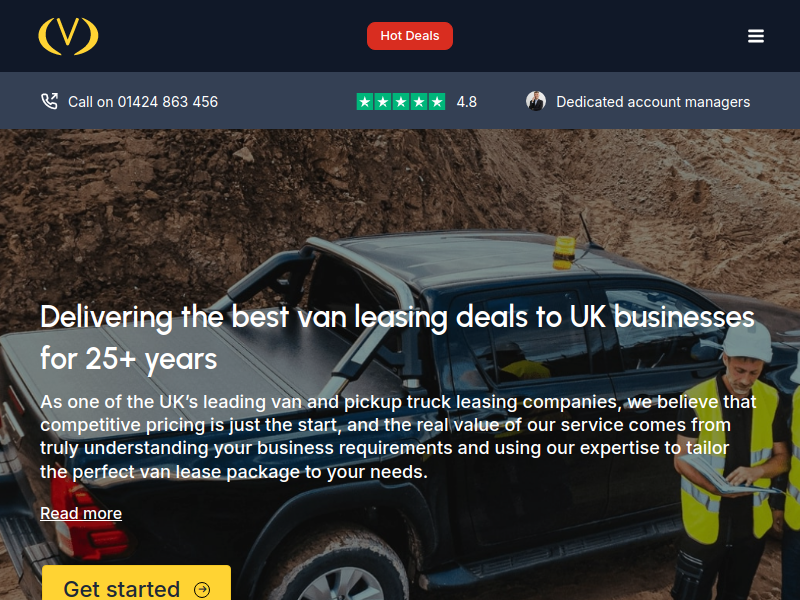Viewport: 800px width, 600px height.
Task: Click the circled arrow in Get started
Action: coord(202,590)
